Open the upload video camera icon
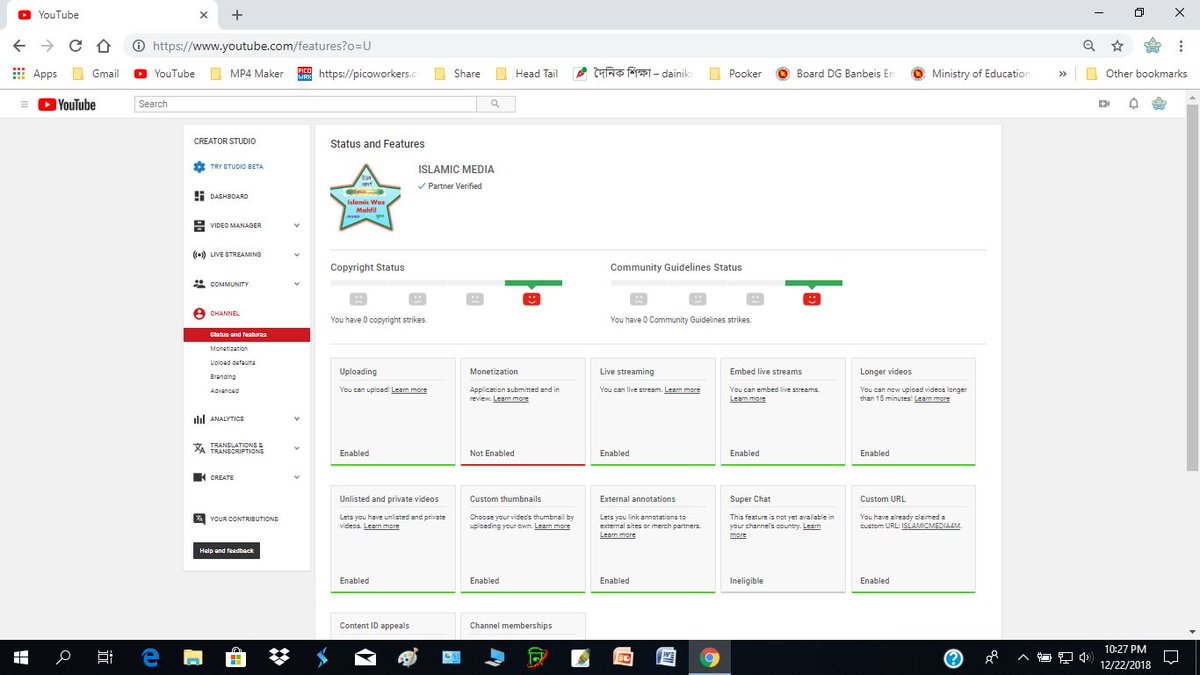 coord(1105,104)
